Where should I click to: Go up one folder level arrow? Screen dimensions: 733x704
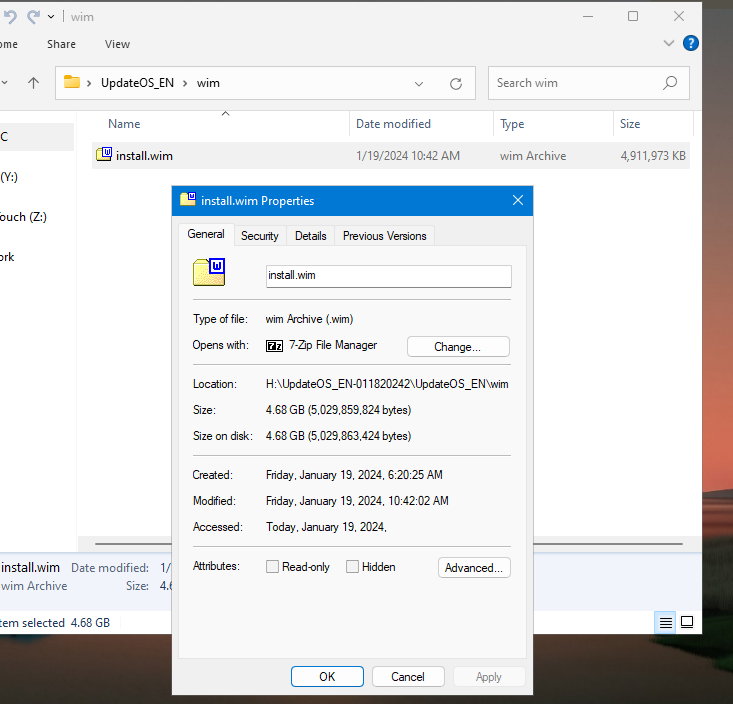click(33, 83)
